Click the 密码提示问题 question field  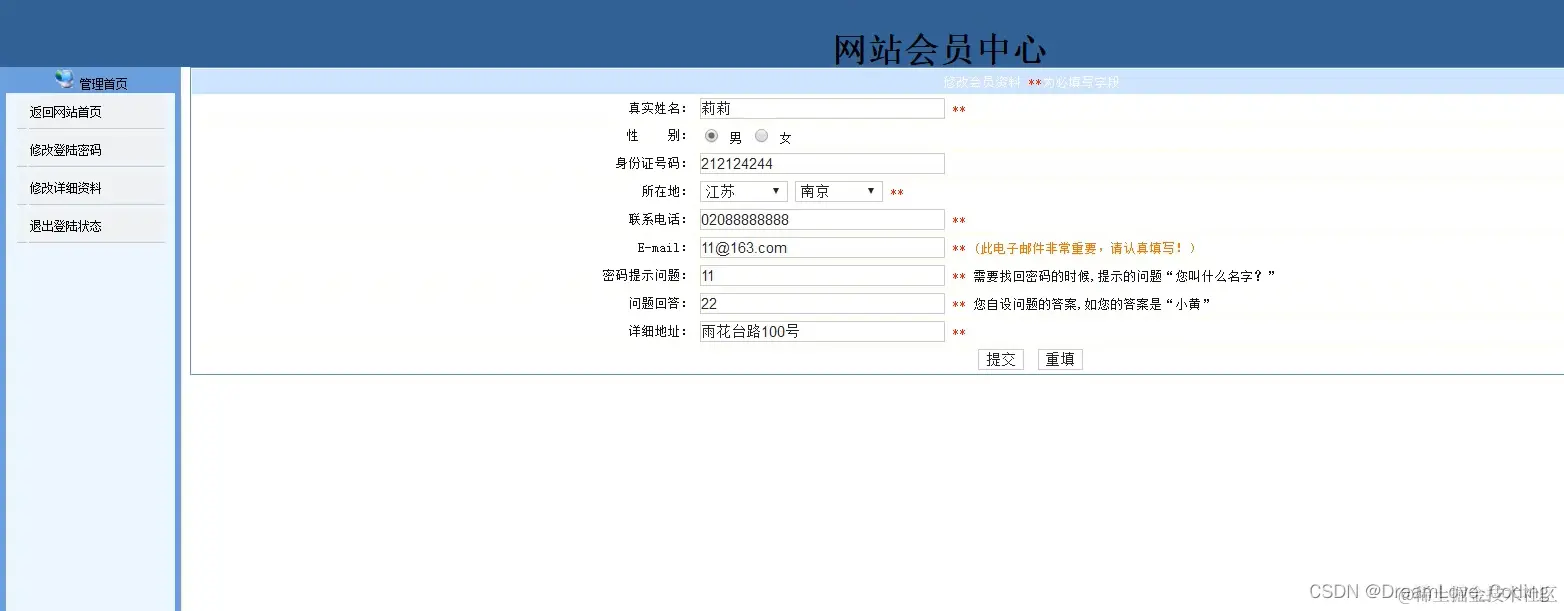coord(820,275)
